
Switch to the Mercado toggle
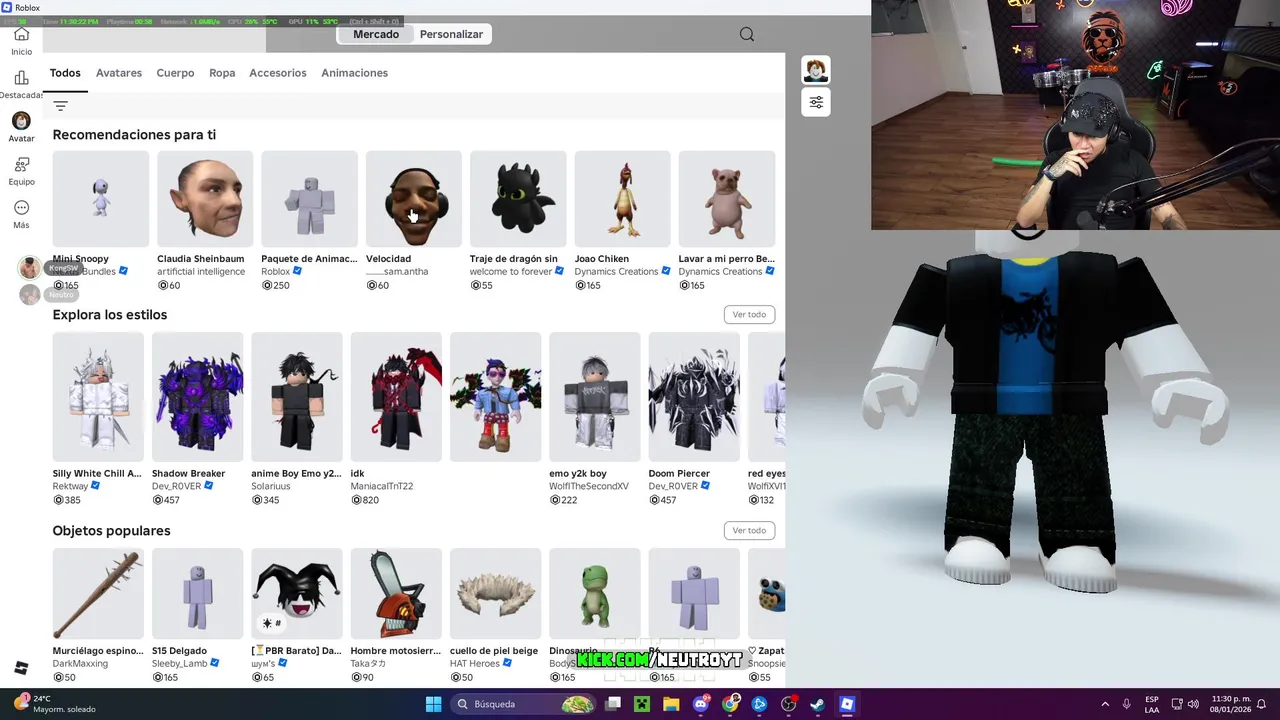376,34
